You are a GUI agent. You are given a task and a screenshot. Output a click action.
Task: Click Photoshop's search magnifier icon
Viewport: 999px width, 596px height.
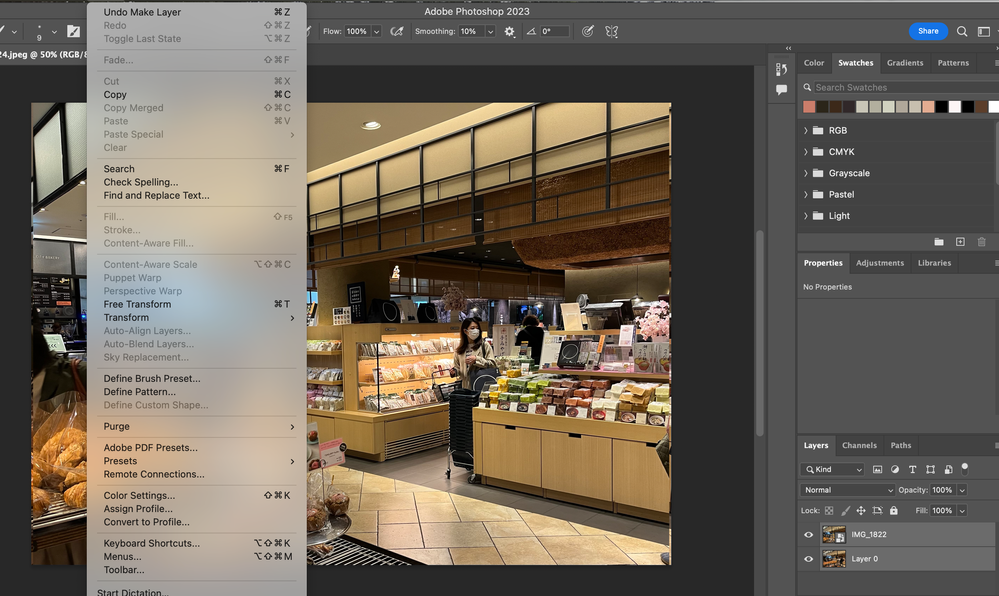pyautogui.click(x=961, y=31)
